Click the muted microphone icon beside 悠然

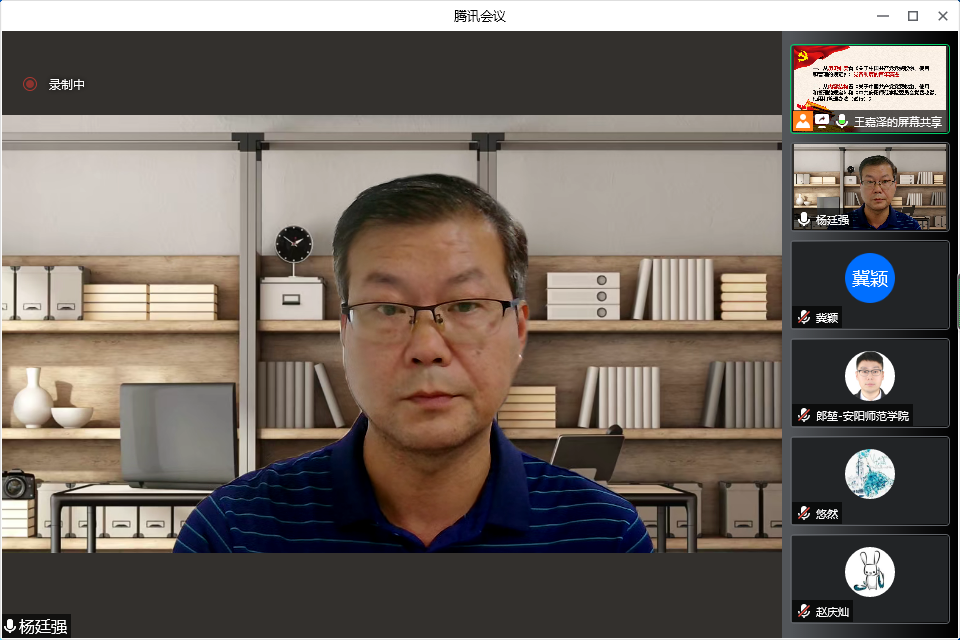tap(804, 513)
